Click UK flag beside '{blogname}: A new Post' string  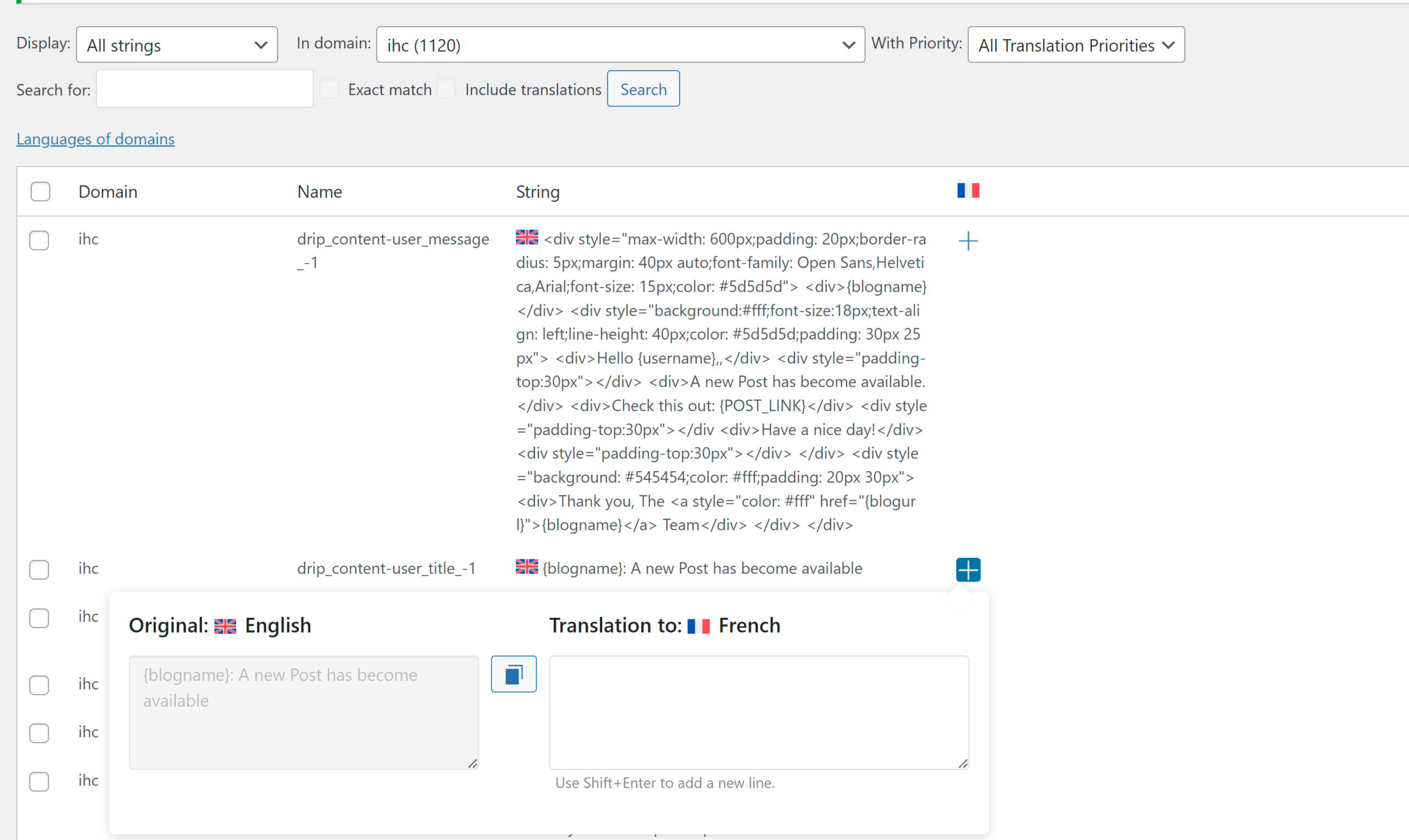pyautogui.click(x=527, y=567)
